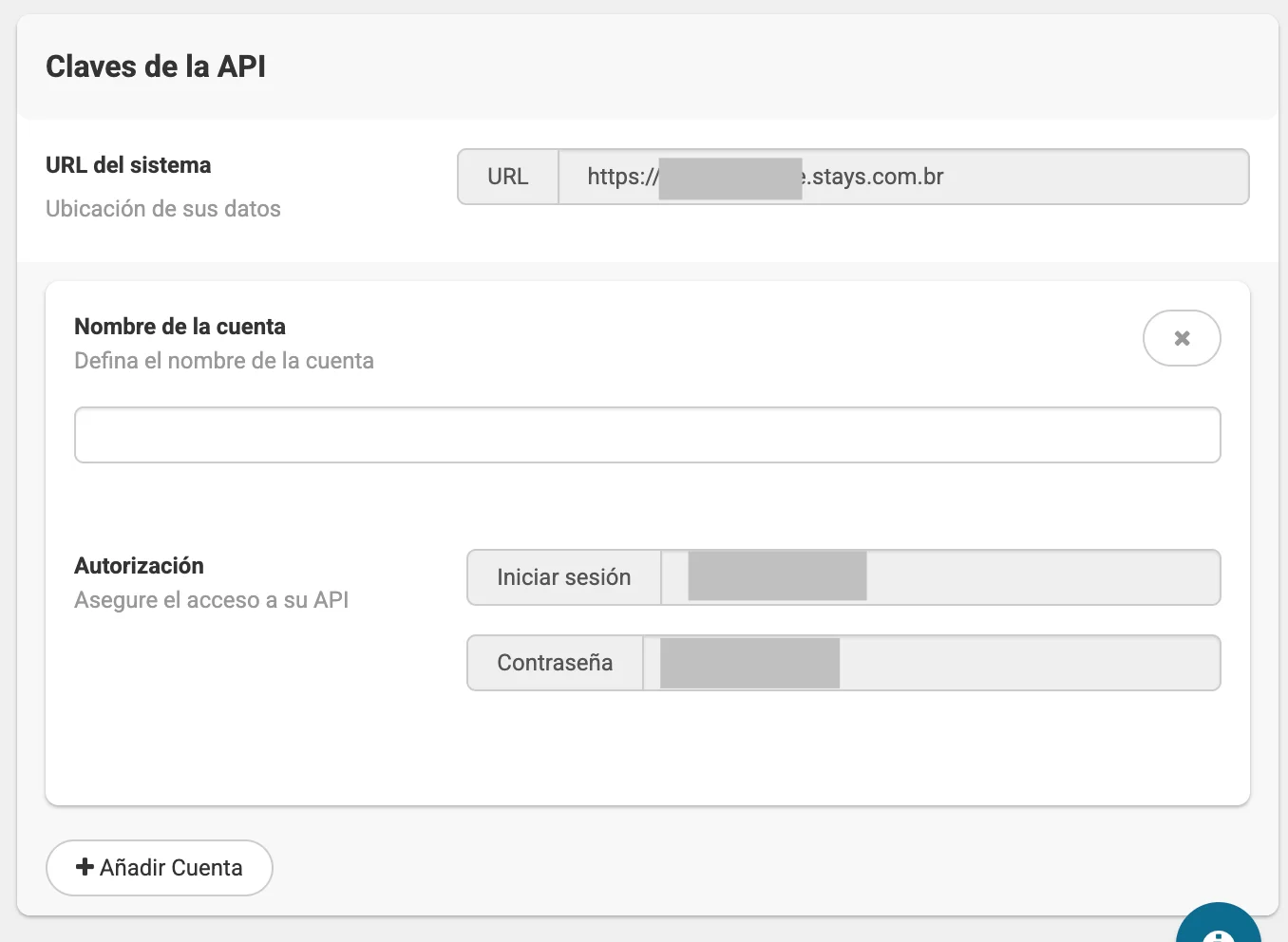Click the Iniciar sesión field label
The width and height of the screenshot is (1288, 942).
pyautogui.click(x=564, y=577)
